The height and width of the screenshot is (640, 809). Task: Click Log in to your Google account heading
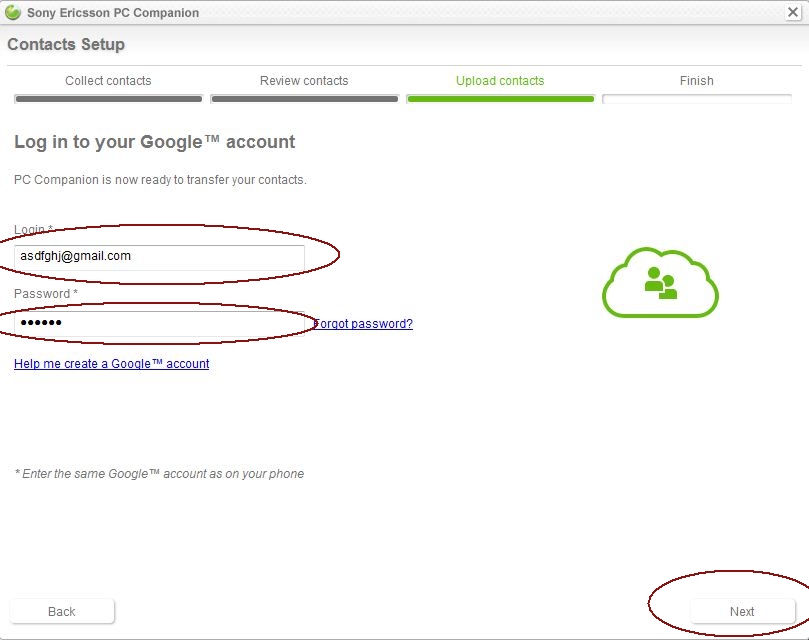tap(154, 142)
